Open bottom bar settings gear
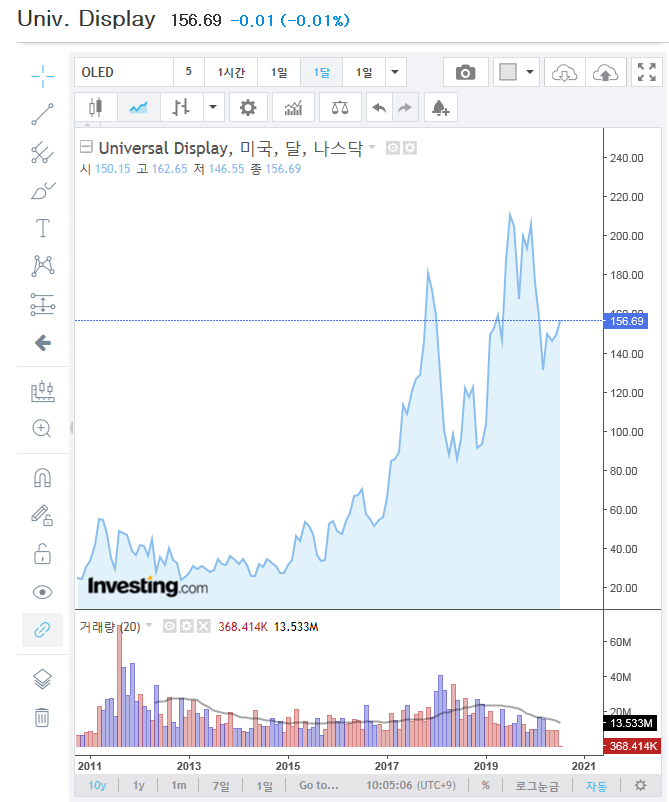The image size is (669, 802). [x=640, y=785]
